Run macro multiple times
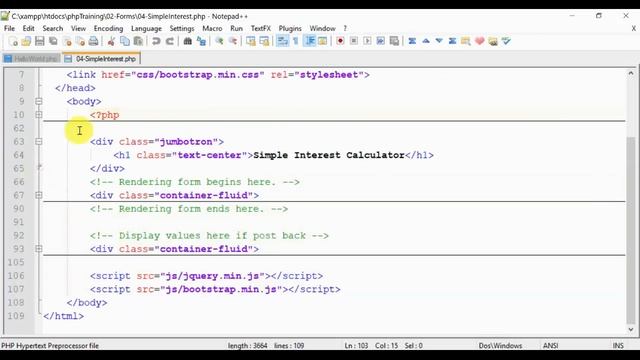 pyautogui.click(x=380, y=41)
